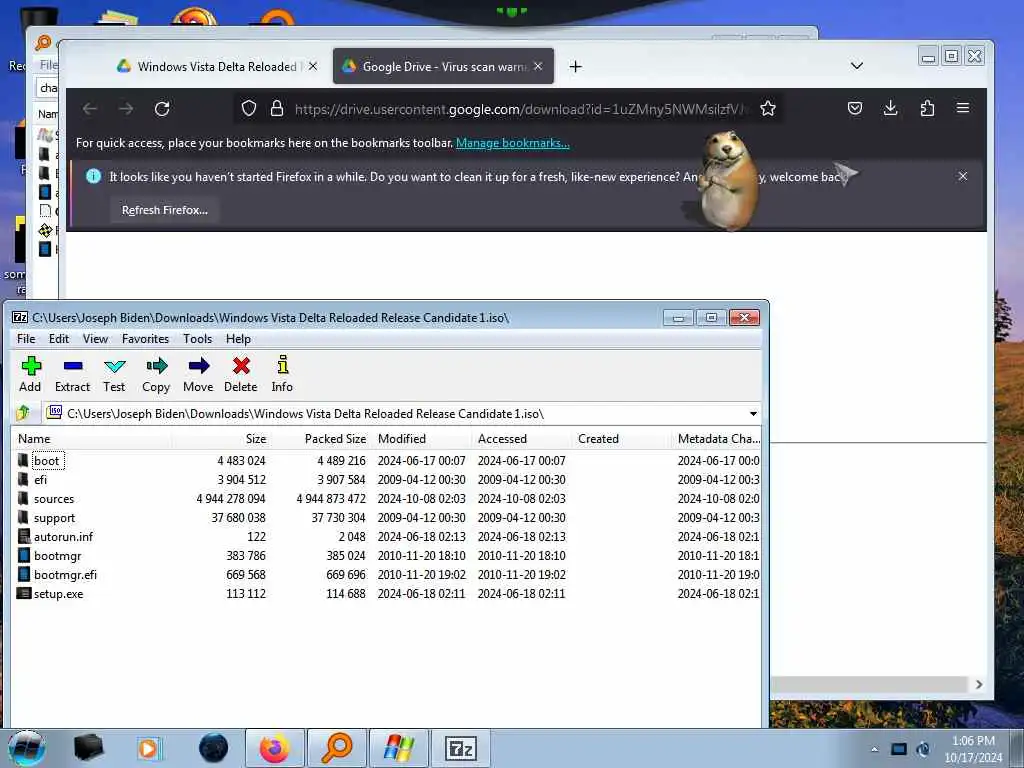This screenshot has height=768, width=1024.
Task: Click the Refresh Firefox button
Action: (165, 210)
